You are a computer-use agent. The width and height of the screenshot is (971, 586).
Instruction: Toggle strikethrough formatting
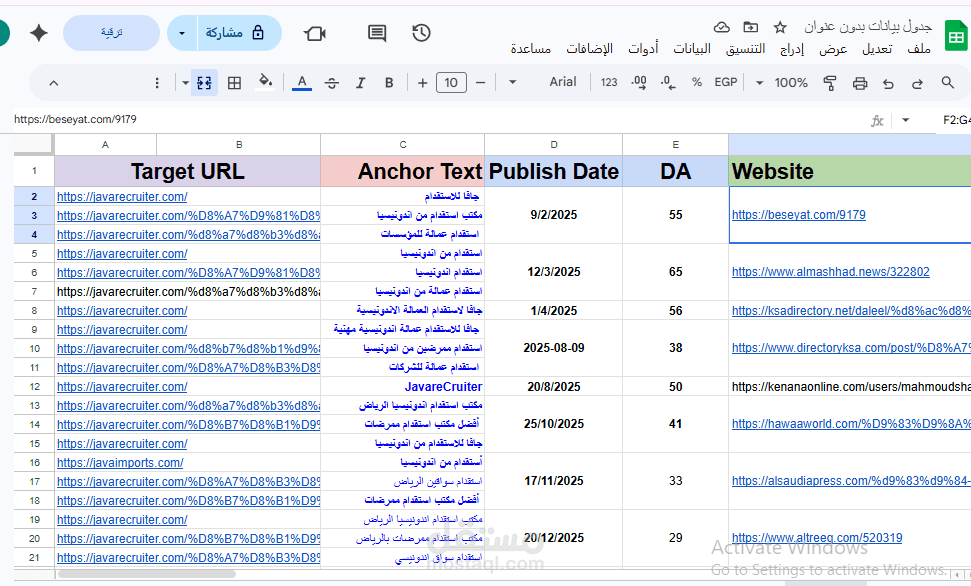point(331,82)
